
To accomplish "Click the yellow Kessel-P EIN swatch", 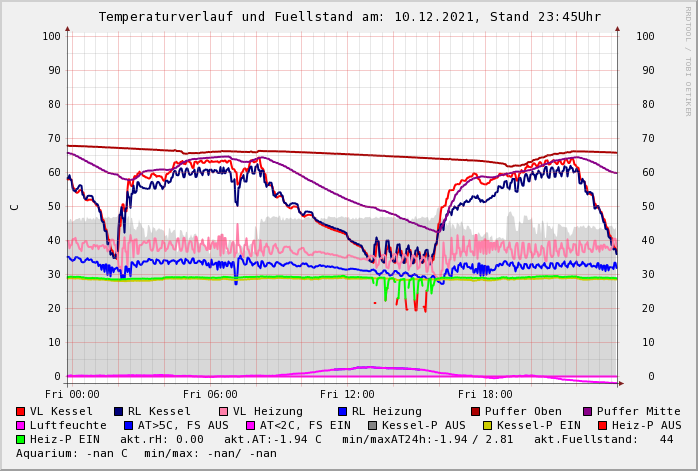I will [x=487, y=425].
